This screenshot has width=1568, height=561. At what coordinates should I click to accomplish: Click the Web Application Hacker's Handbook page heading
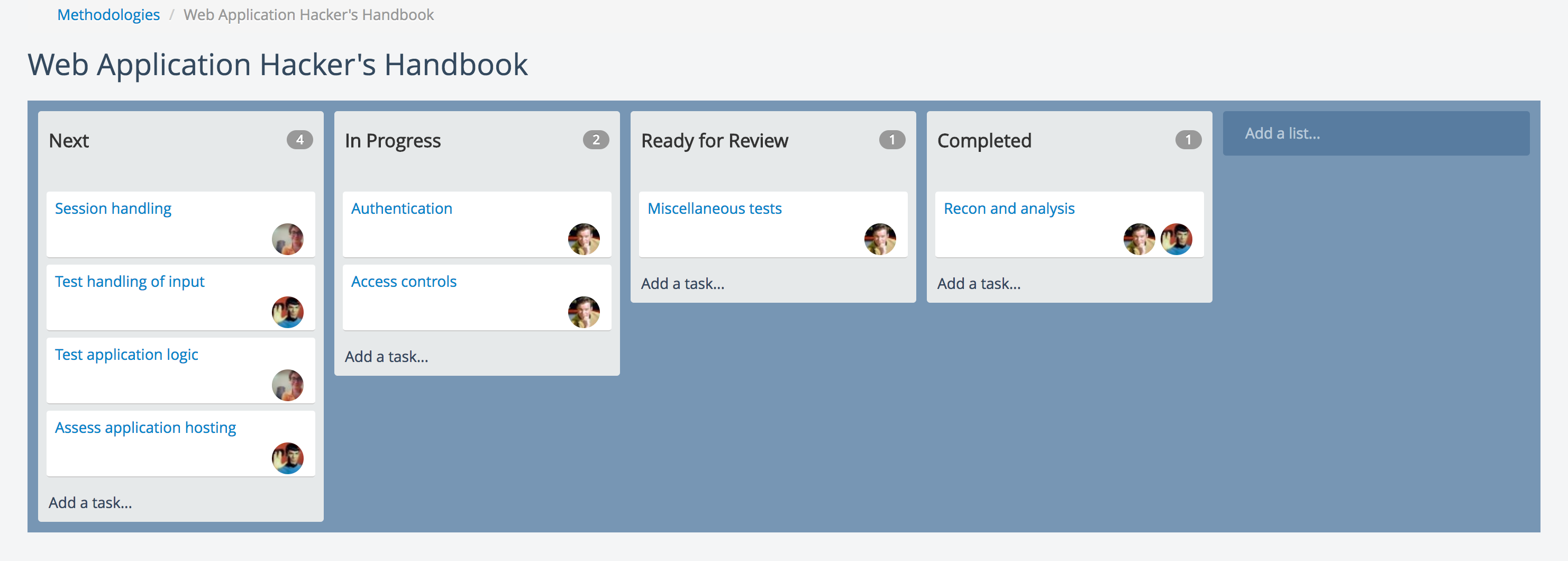tap(278, 65)
